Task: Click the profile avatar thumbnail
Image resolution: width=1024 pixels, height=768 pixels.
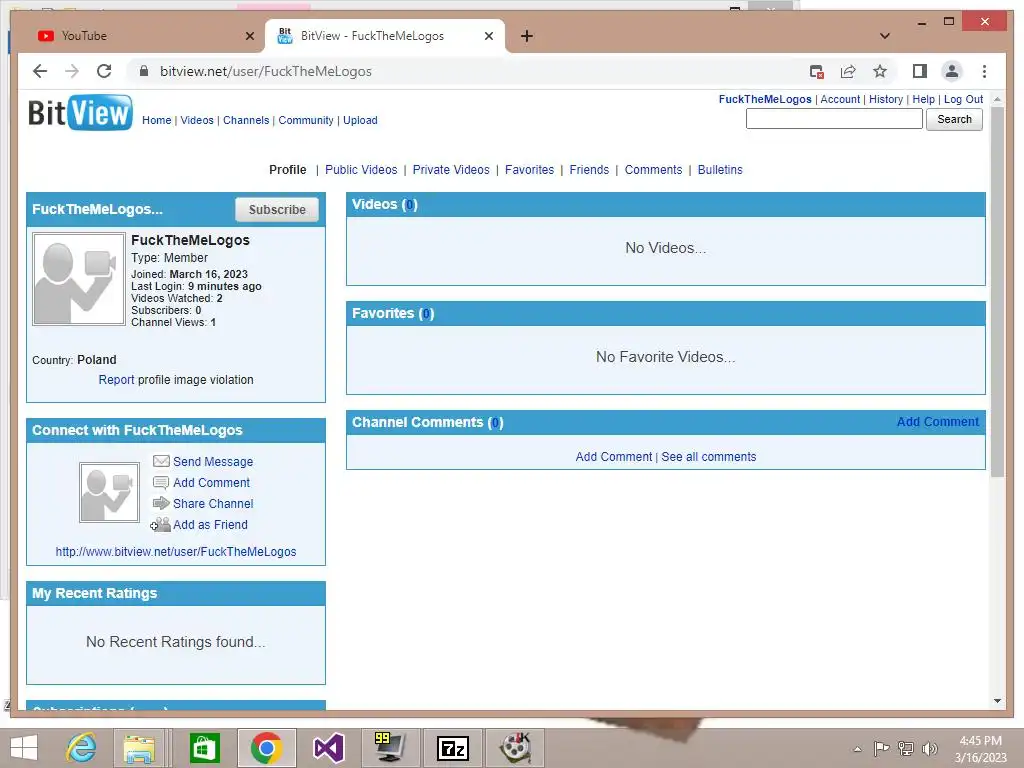Action: (x=78, y=279)
